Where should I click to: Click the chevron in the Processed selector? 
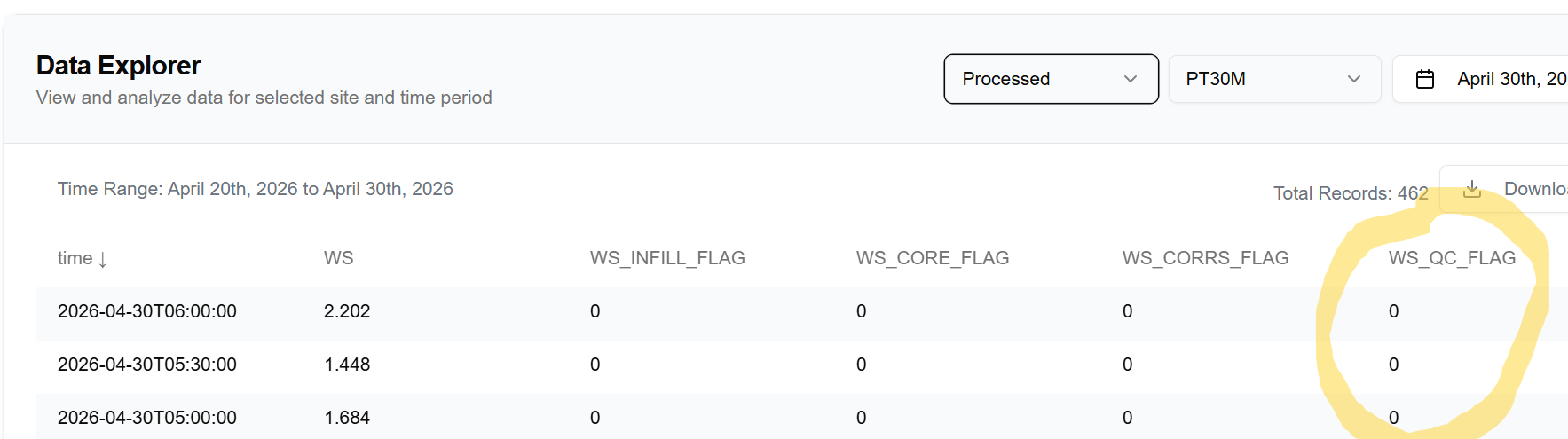tap(1131, 79)
